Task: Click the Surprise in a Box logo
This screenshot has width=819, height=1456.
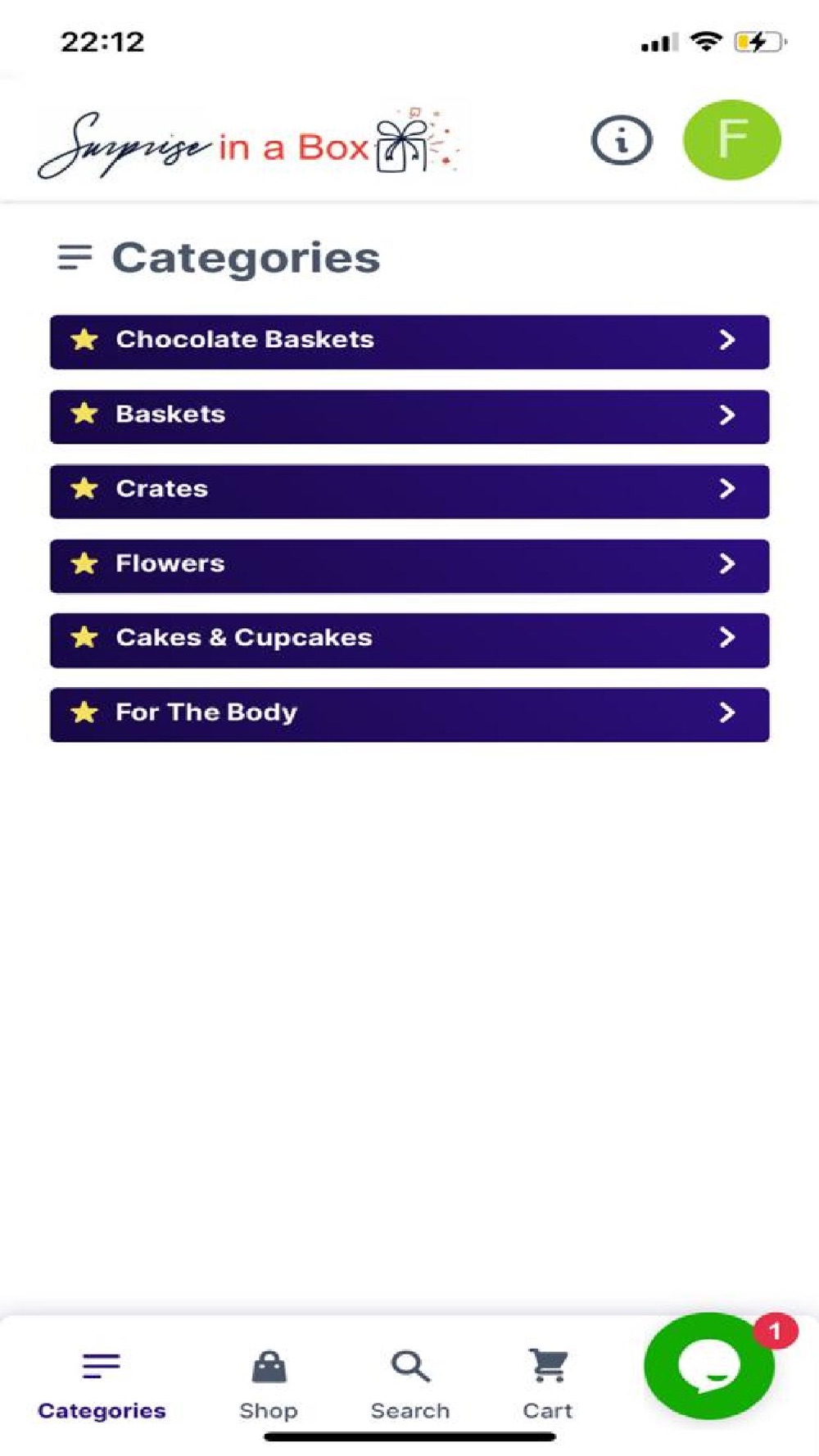Action: 250,145
